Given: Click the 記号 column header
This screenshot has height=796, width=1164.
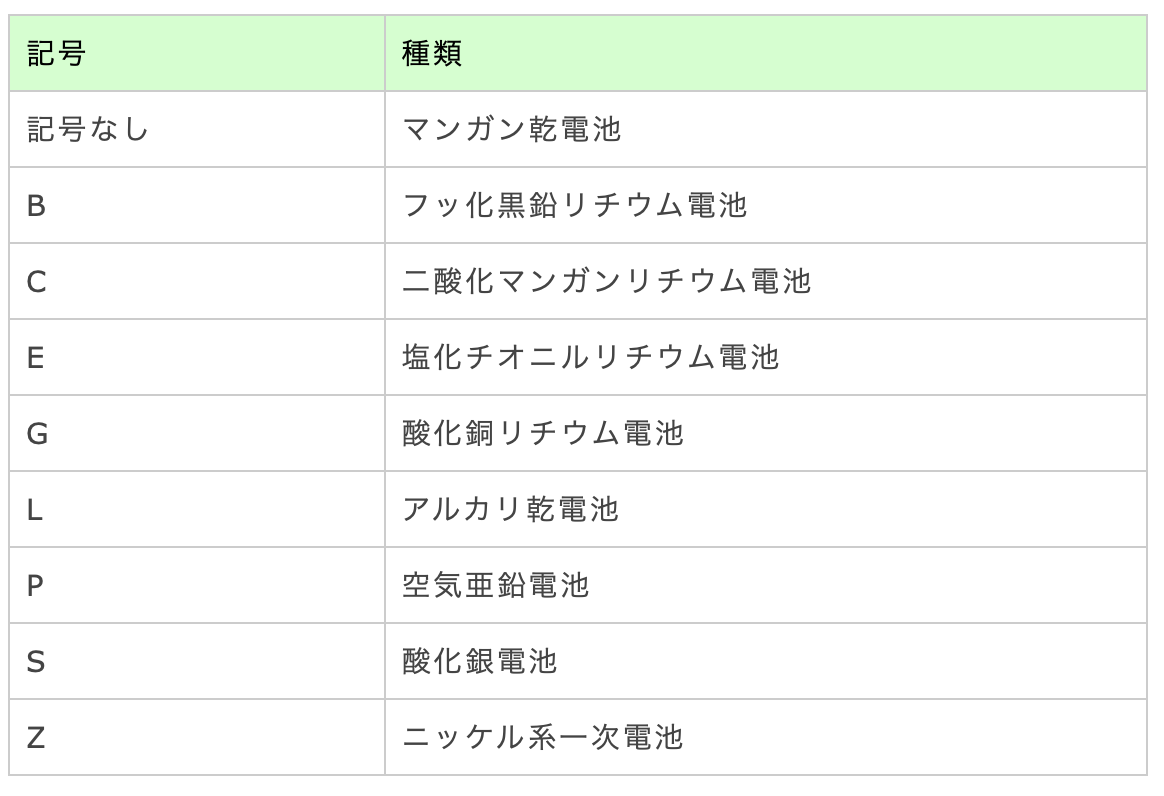Looking at the screenshot, I should [56, 53].
